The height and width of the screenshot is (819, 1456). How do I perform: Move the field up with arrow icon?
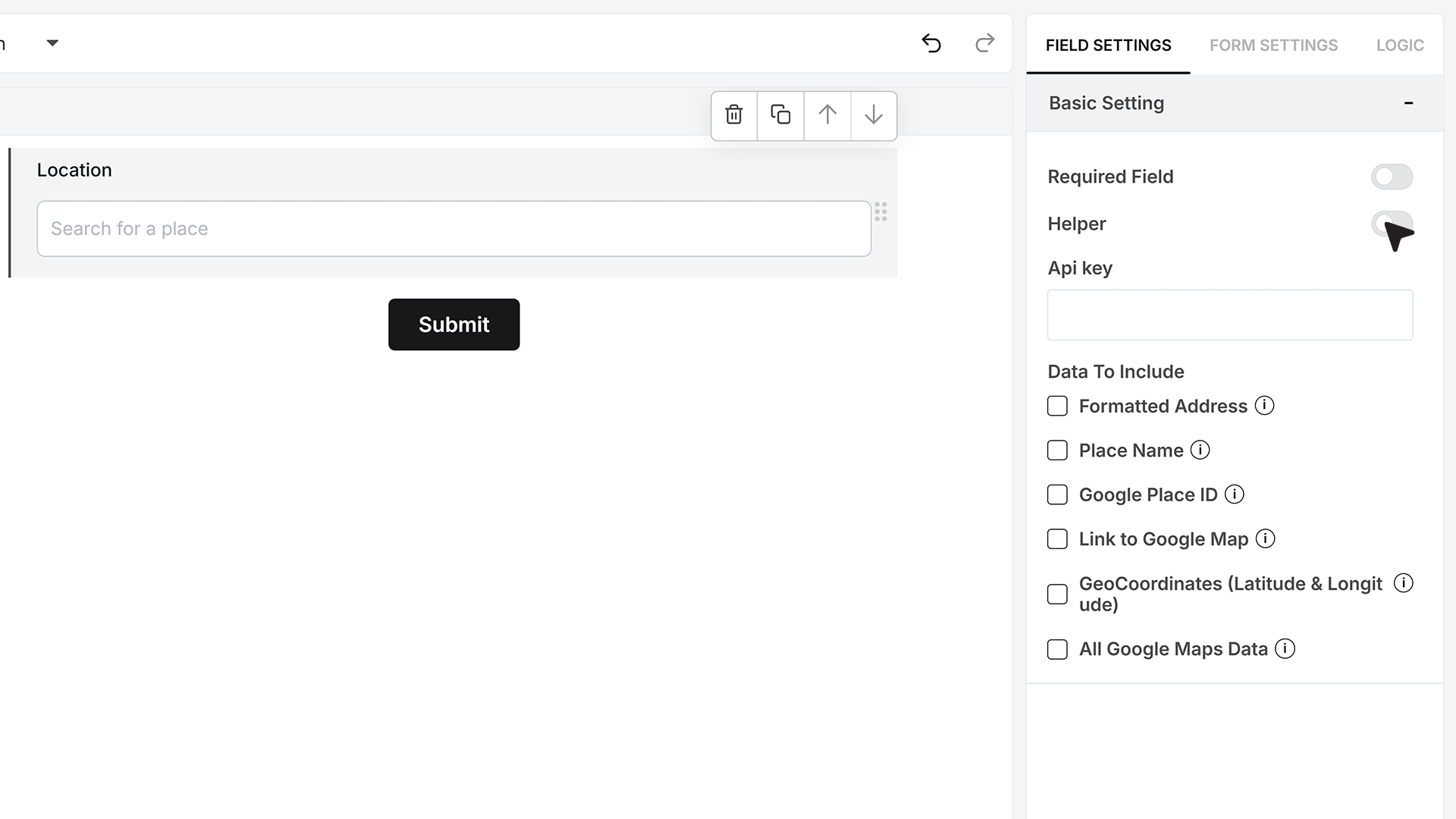click(827, 115)
